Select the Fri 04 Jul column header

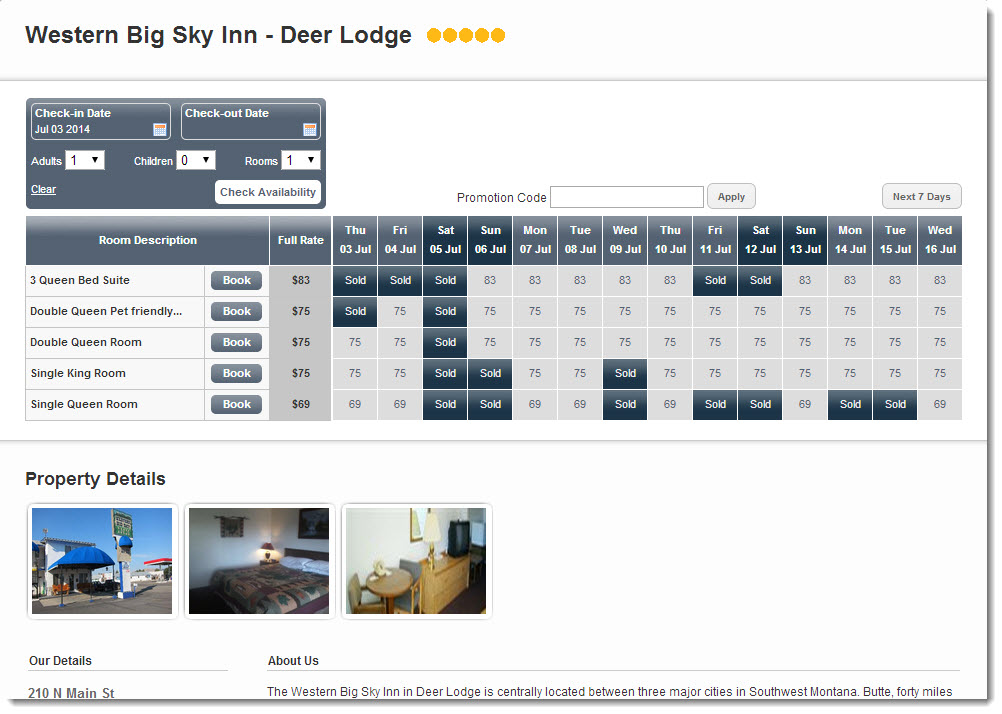click(400, 240)
